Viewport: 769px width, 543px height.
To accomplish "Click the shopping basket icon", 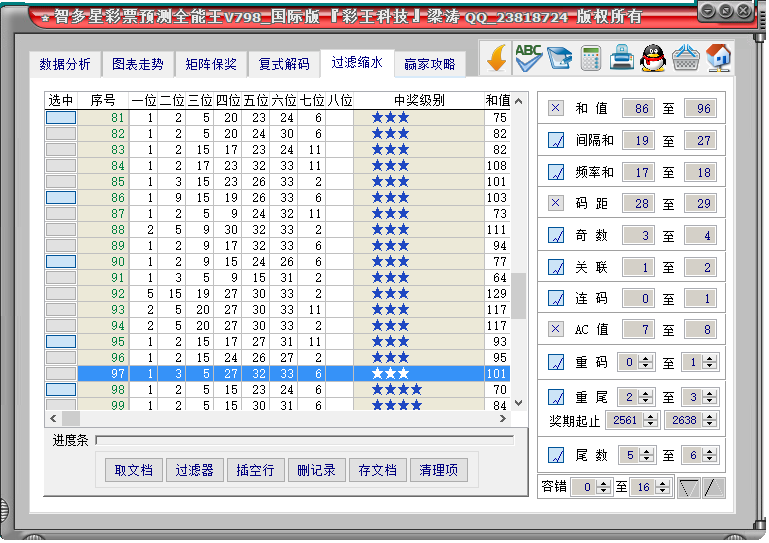I will coord(686,58).
